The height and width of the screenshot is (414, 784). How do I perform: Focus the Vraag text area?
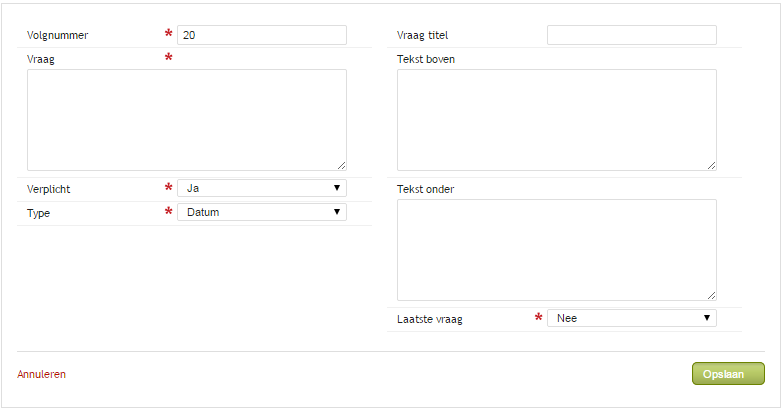[186, 120]
